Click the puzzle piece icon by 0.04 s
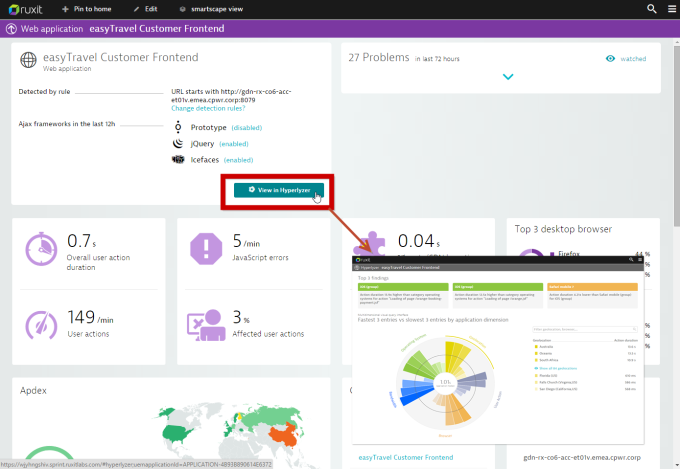This screenshot has width=680, height=469. tap(369, 243)
